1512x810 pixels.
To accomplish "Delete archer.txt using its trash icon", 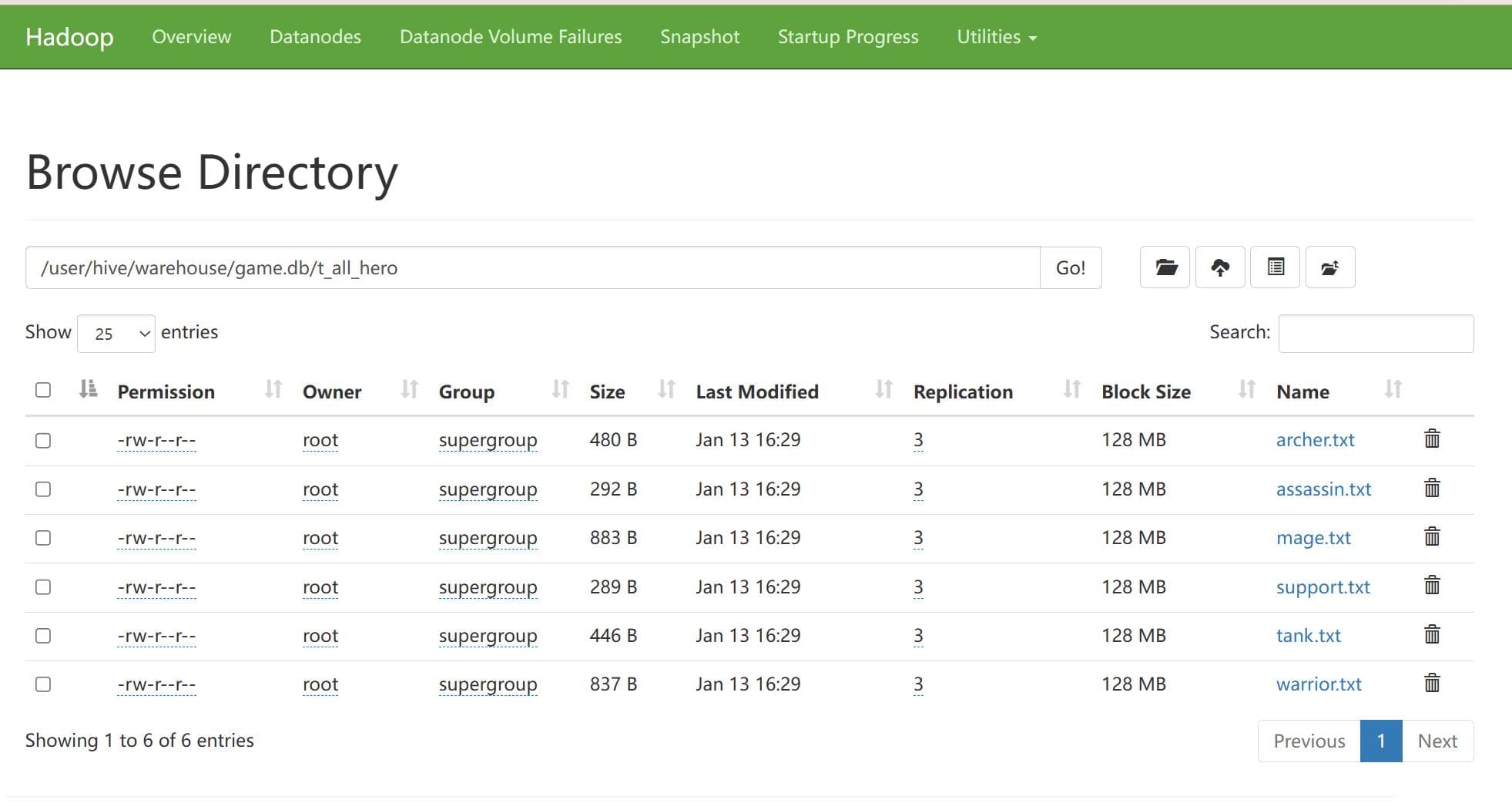I will pos(1432,439).
